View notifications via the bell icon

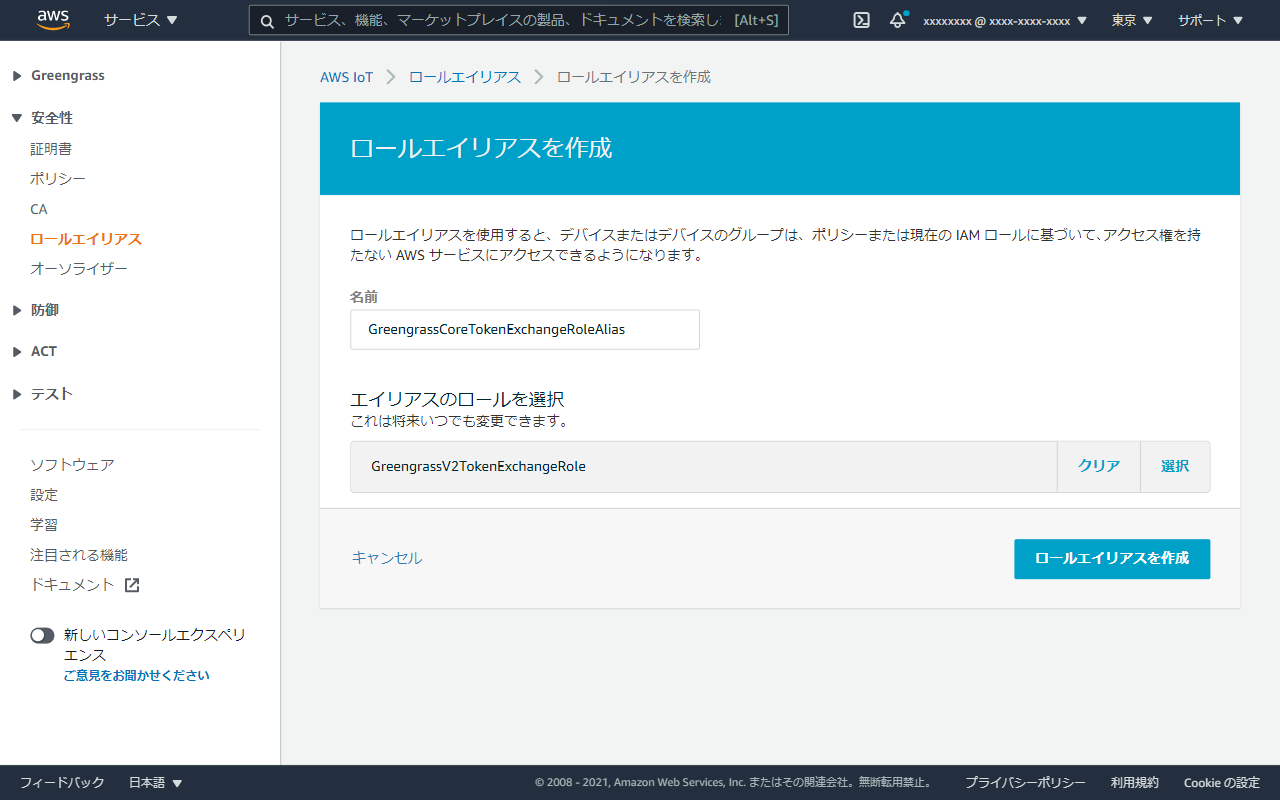[x=897, y=20]
